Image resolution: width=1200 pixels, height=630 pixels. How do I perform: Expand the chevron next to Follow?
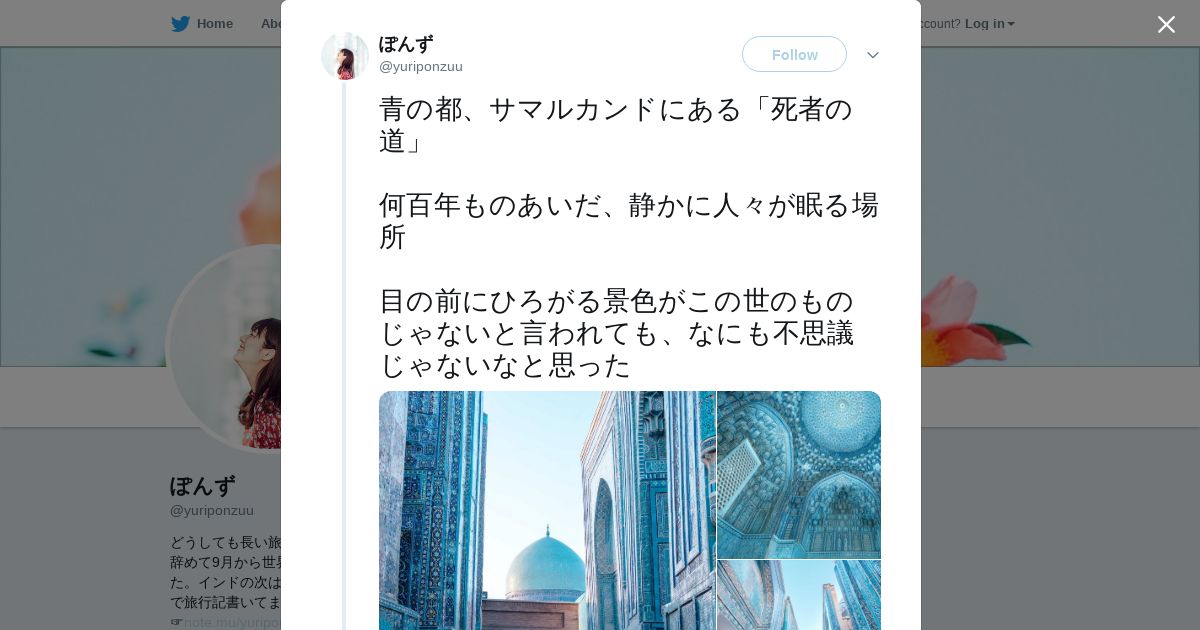(x=873, y=55)
